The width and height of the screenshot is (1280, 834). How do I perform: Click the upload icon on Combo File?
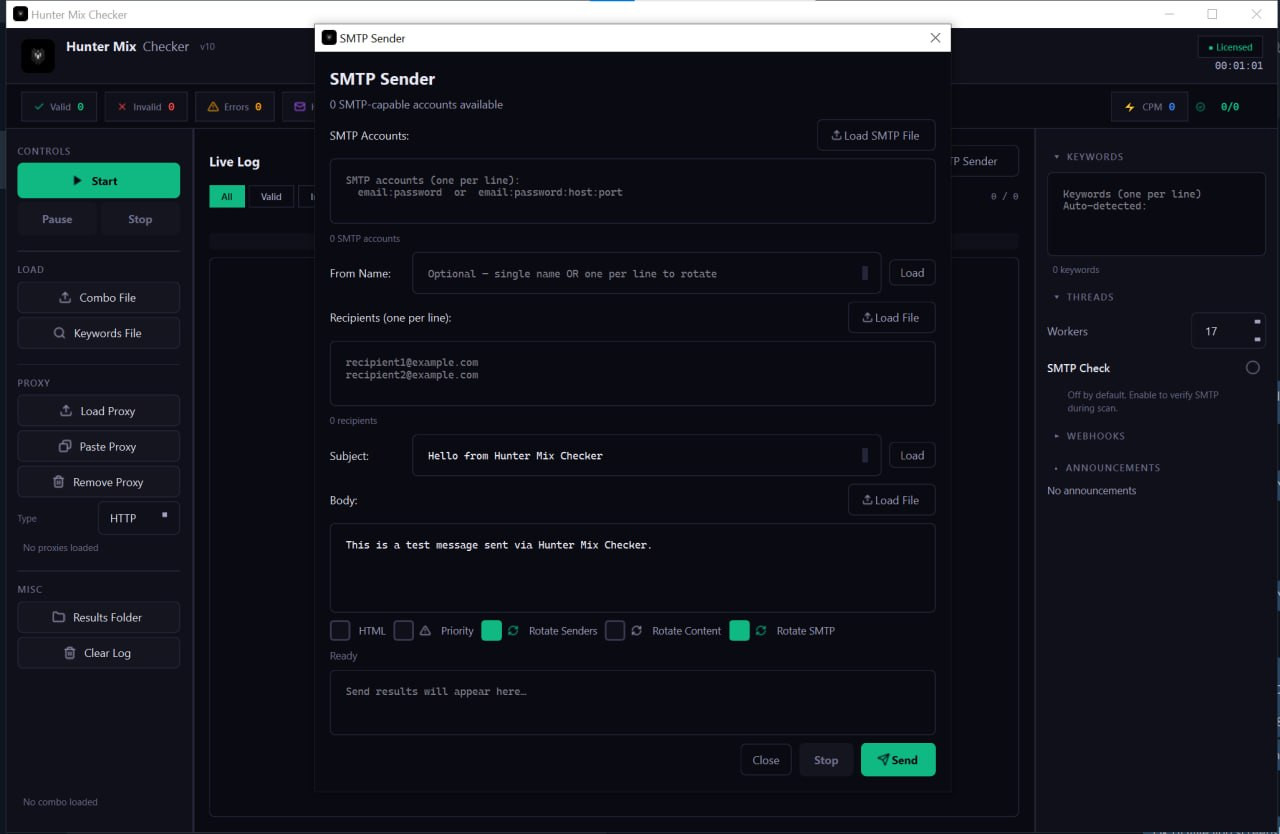[x=66, y=298]
